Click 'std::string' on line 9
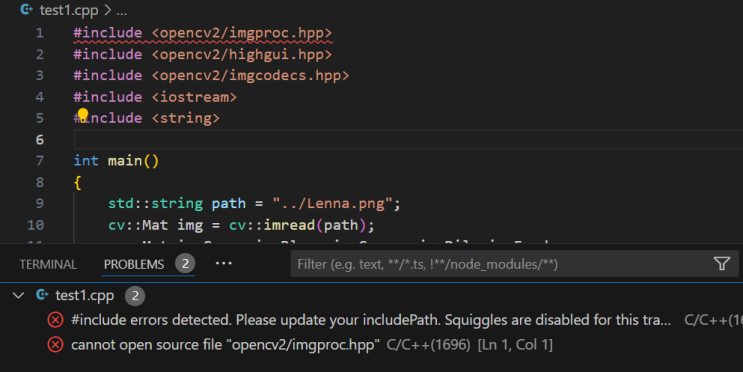The image size is (743, 372). (155, 204)
